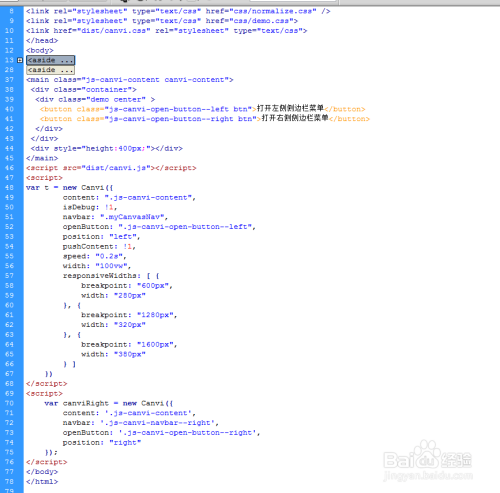Viewport: 500px width, 493px height.
Task: Click line number 48 in the gutter
Action: [x=9, y=188]
